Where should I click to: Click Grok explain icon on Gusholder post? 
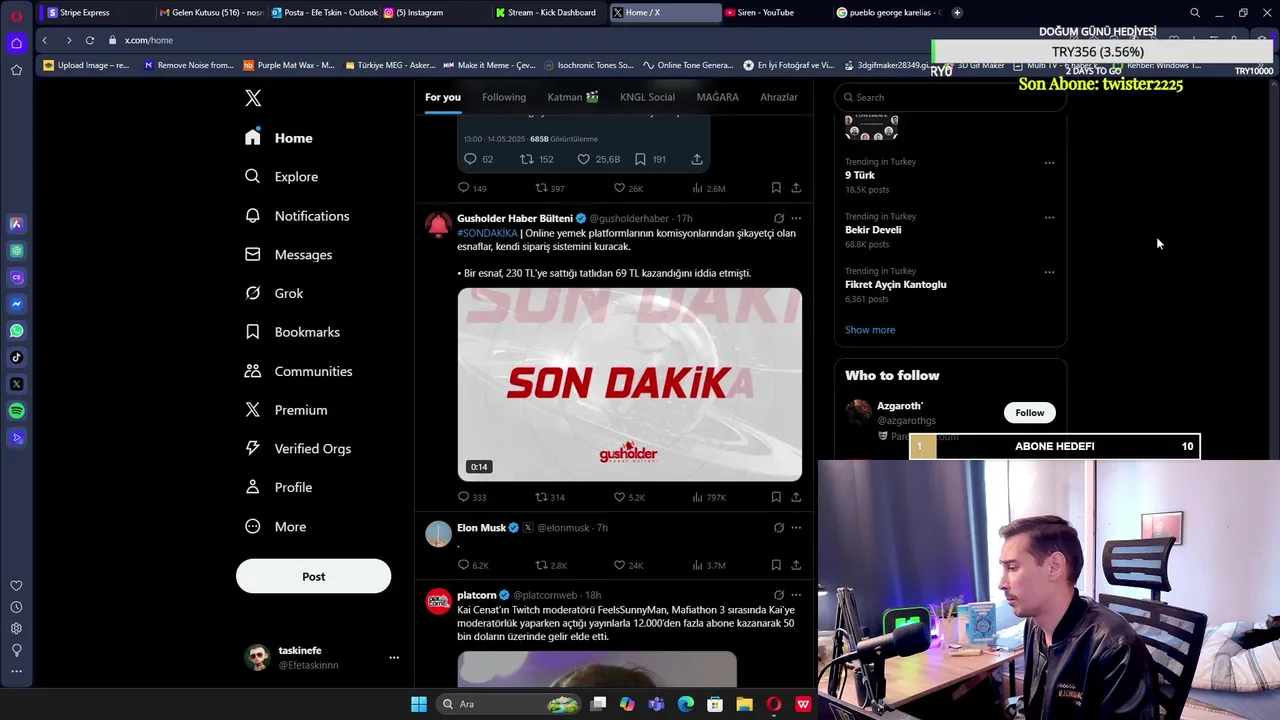pyautogui.click(x=778, y=218)
